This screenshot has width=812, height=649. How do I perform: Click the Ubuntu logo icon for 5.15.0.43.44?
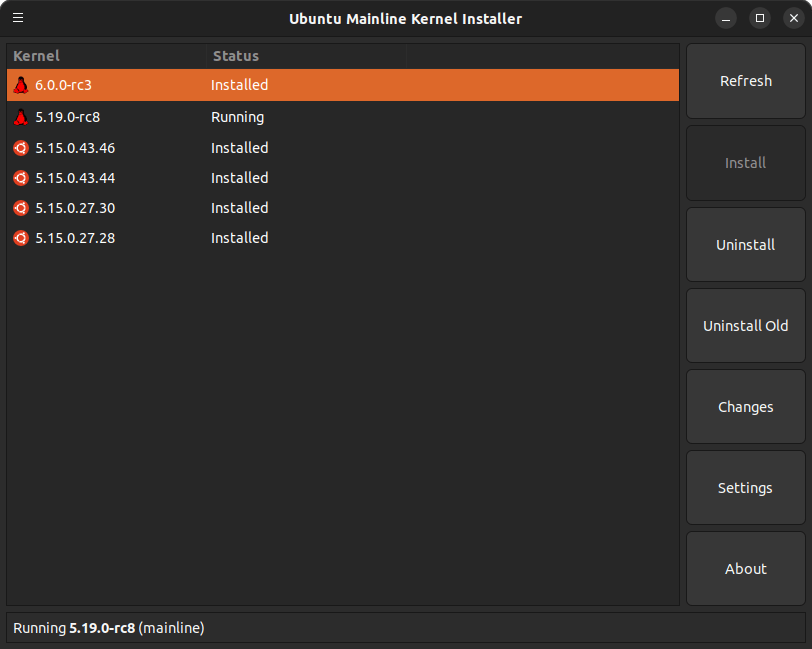point(21,178)
